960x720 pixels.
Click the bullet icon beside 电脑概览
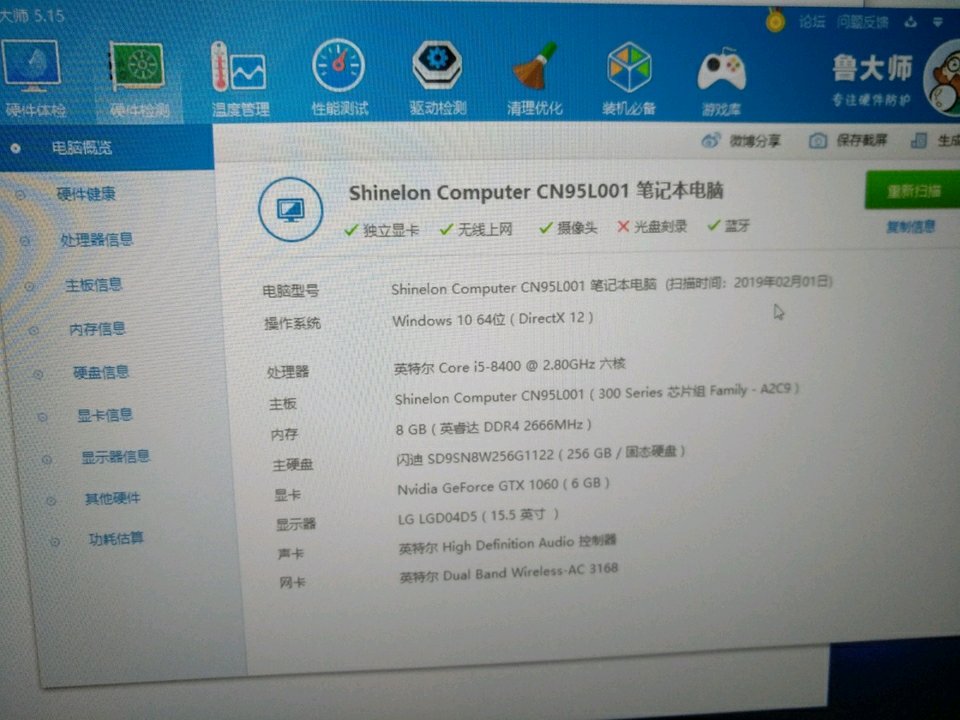tap(15, 148)
